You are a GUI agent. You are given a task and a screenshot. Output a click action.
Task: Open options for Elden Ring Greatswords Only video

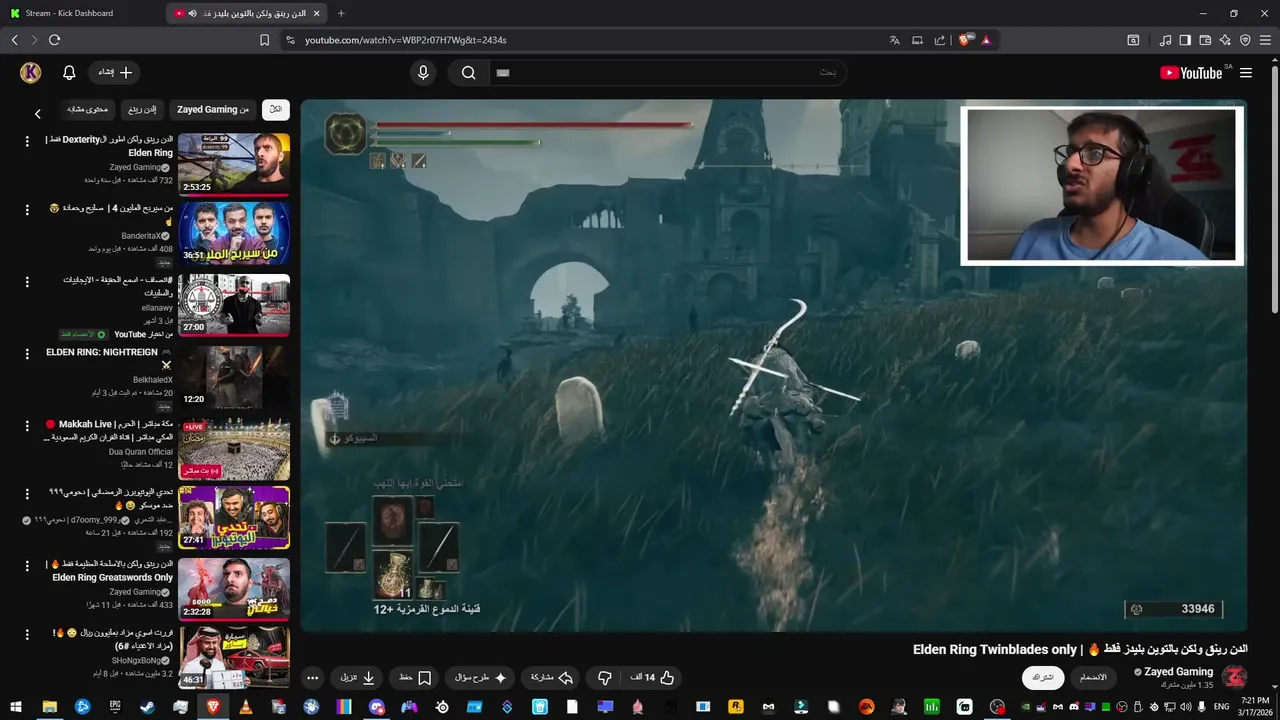pyautogui.click(x=27, y=565)
